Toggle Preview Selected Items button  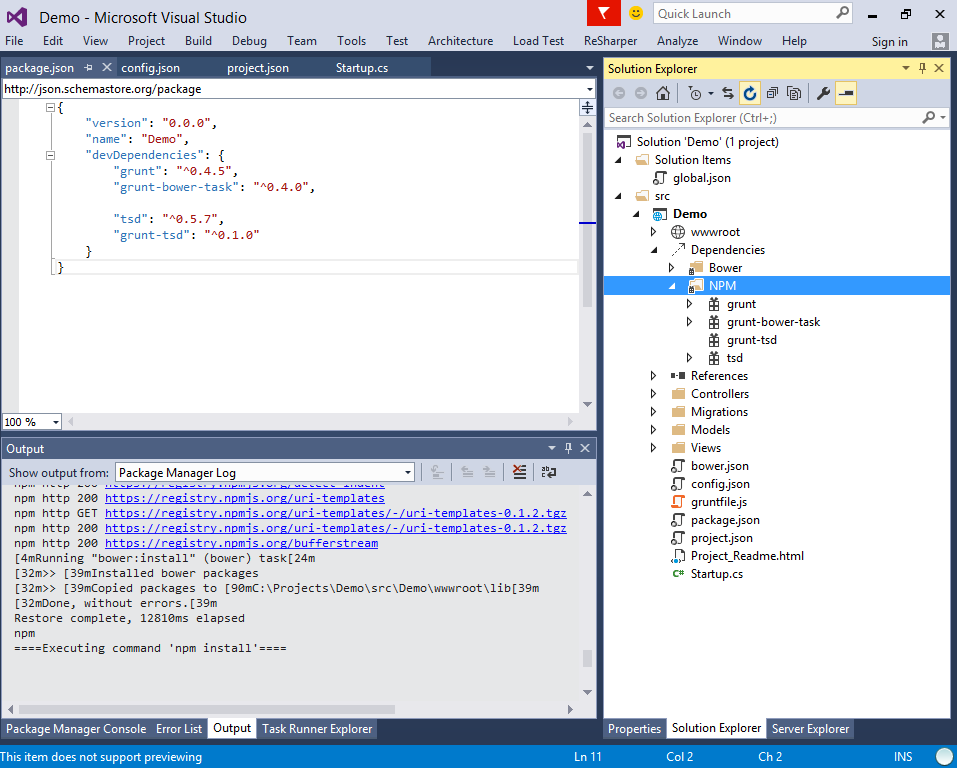(x=846, y=93)
